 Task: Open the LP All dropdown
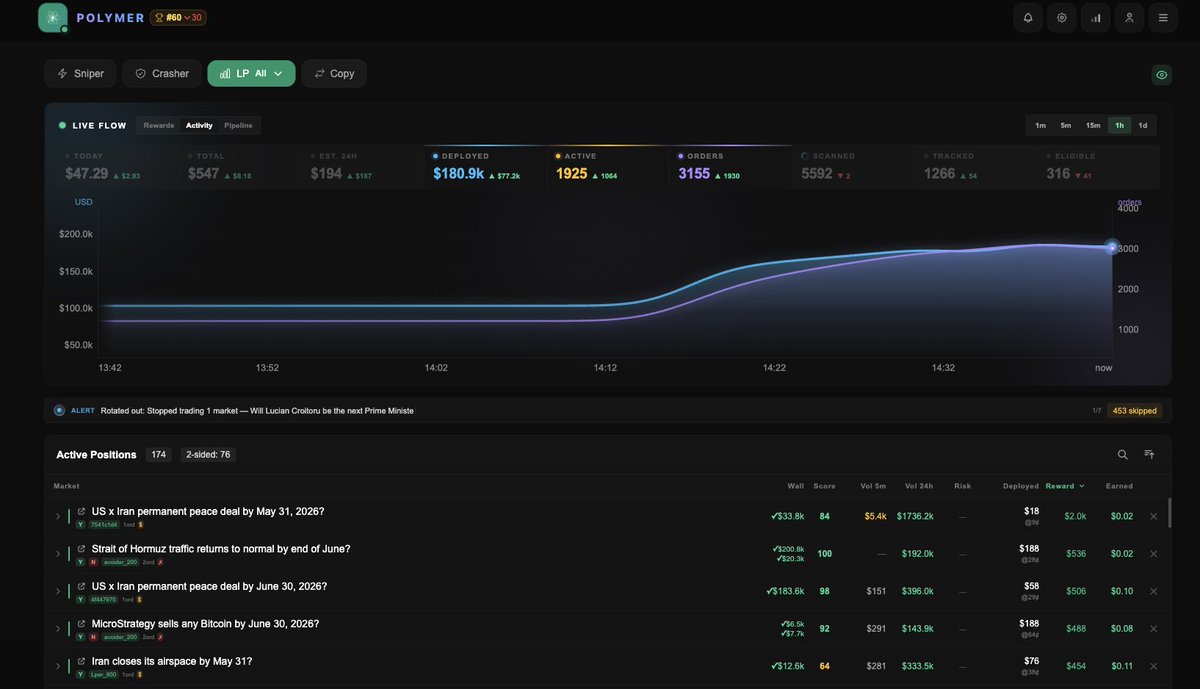251,73
